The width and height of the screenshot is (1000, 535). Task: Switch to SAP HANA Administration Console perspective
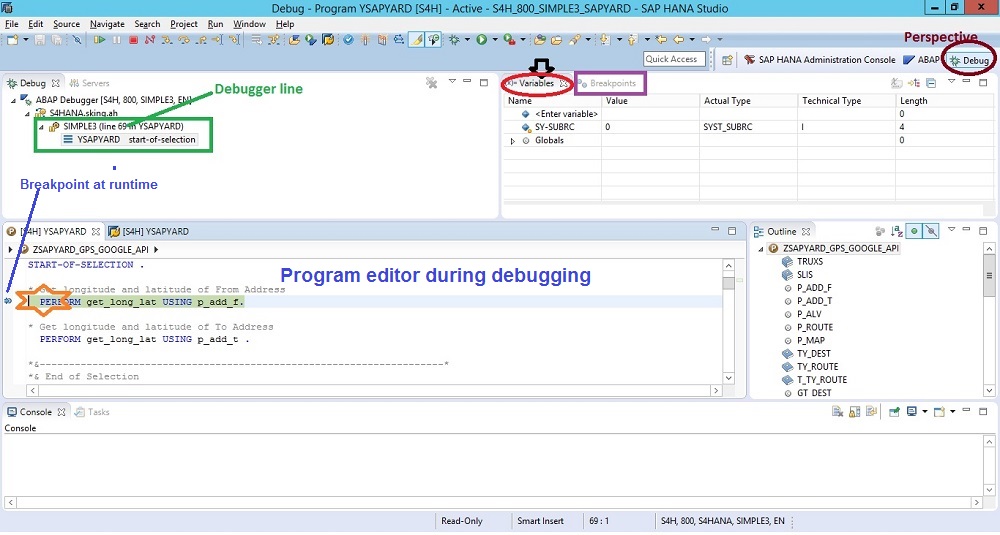tap(820, 60)
